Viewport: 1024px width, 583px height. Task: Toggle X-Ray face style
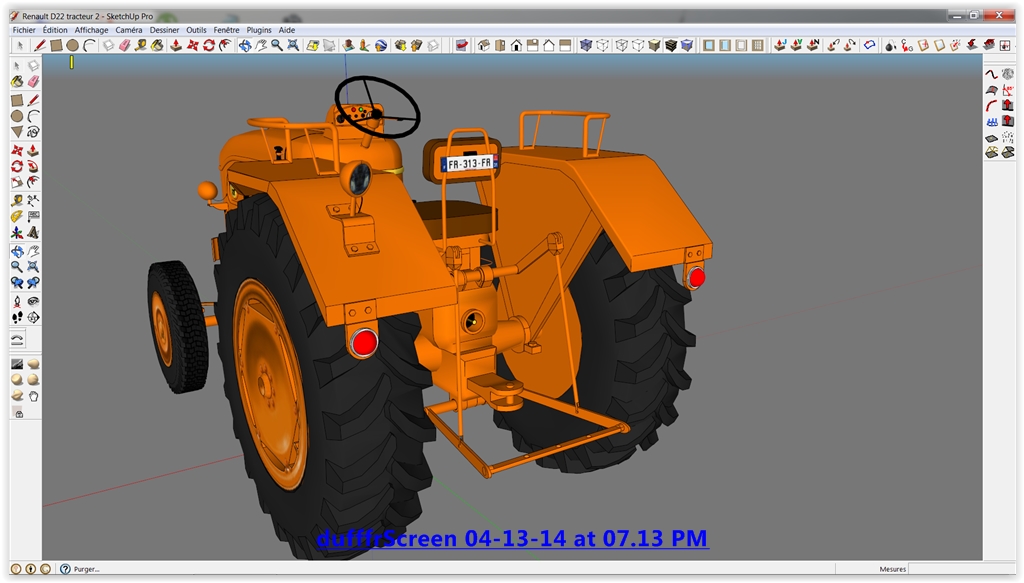tap(586, 45)
